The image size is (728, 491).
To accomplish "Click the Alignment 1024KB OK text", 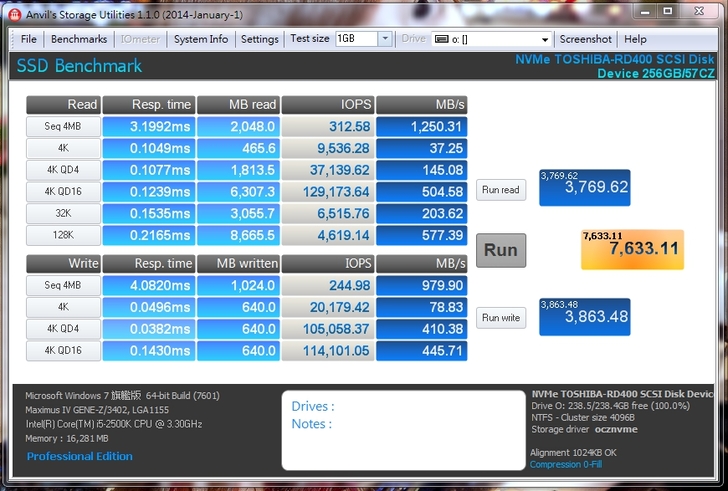I will pyautogui.click(x=573, y=452).
